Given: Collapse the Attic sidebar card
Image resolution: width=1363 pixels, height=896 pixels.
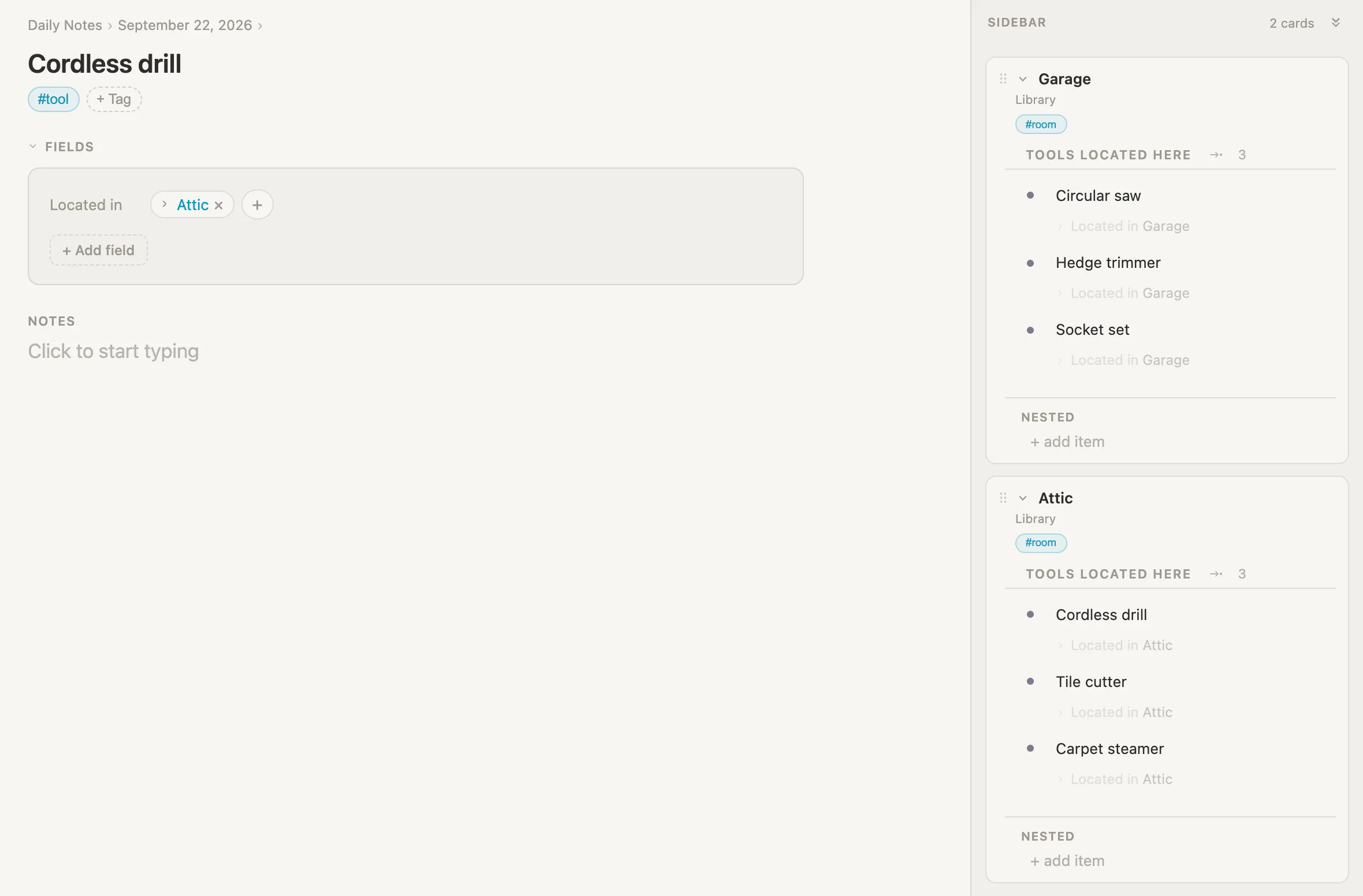Looking at the screenshot, I should [1023, 498].
